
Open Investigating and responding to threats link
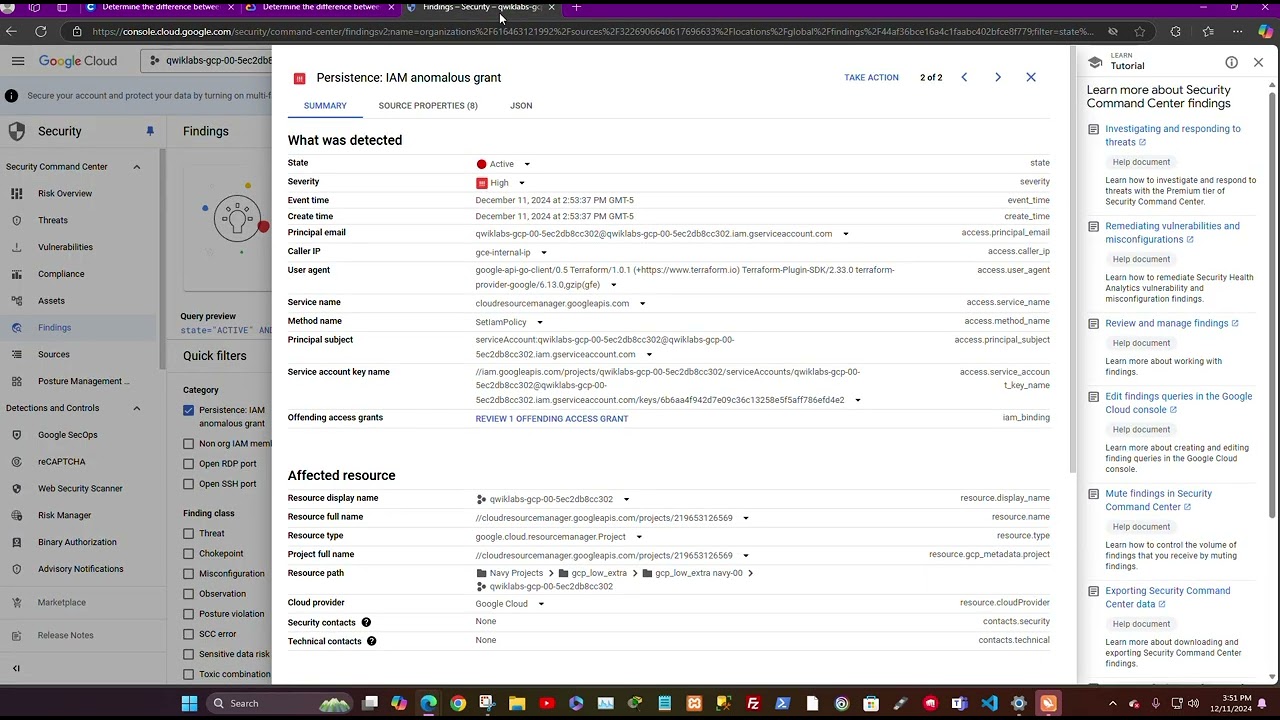[1173, 135]
